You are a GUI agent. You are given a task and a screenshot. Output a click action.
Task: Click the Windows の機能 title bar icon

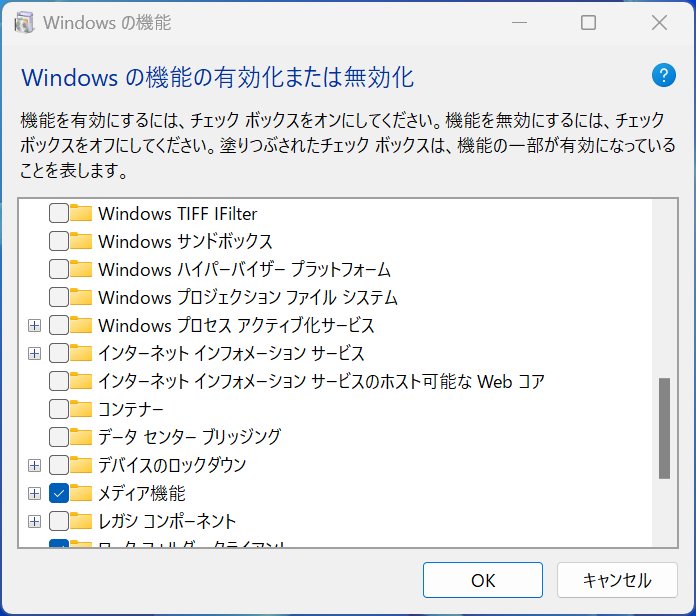click(25, 22)
